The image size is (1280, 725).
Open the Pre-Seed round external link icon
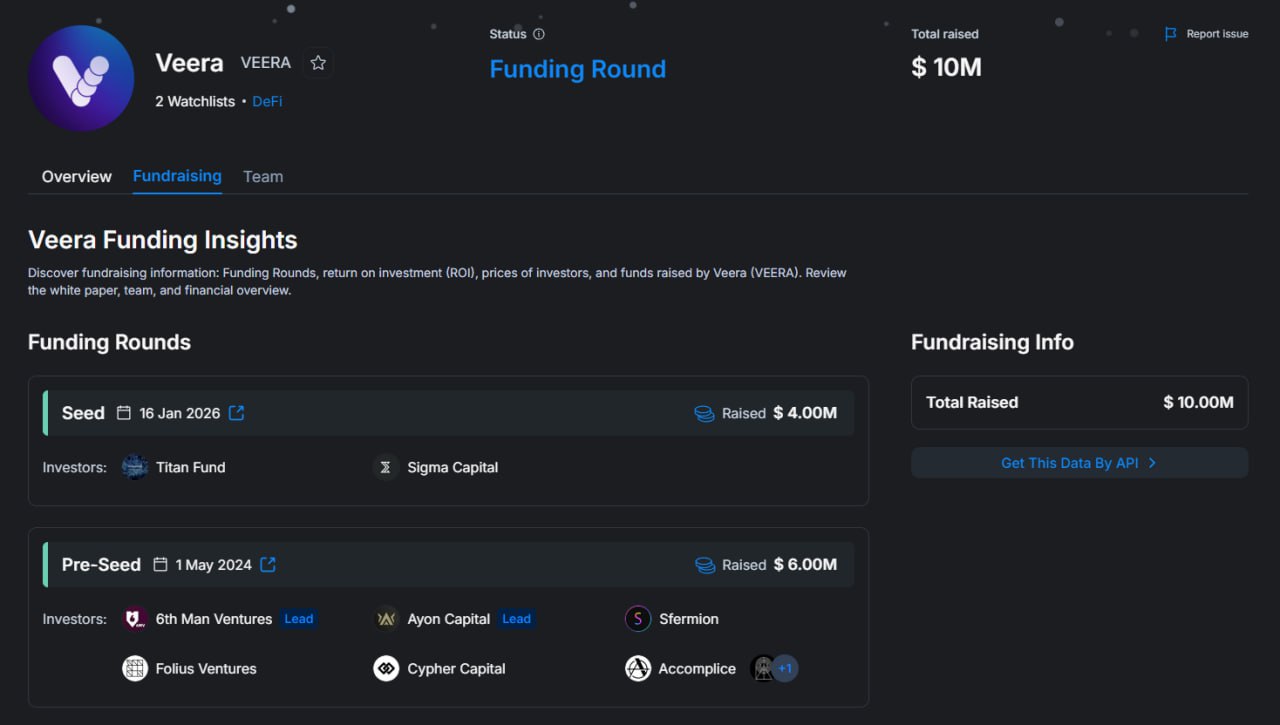click(268, 565)
